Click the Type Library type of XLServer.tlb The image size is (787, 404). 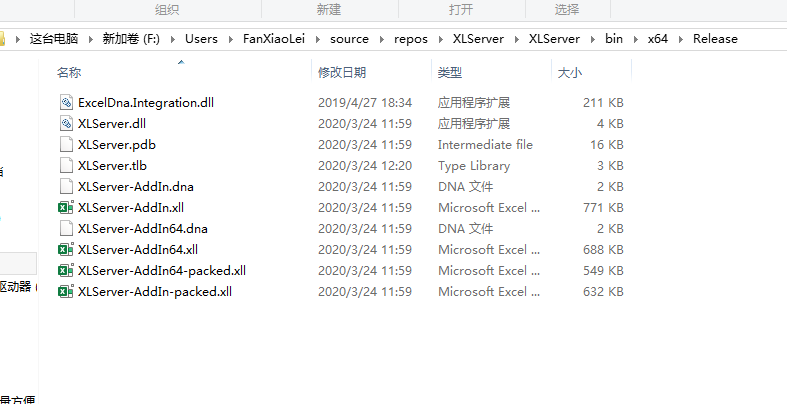(474, 166)
